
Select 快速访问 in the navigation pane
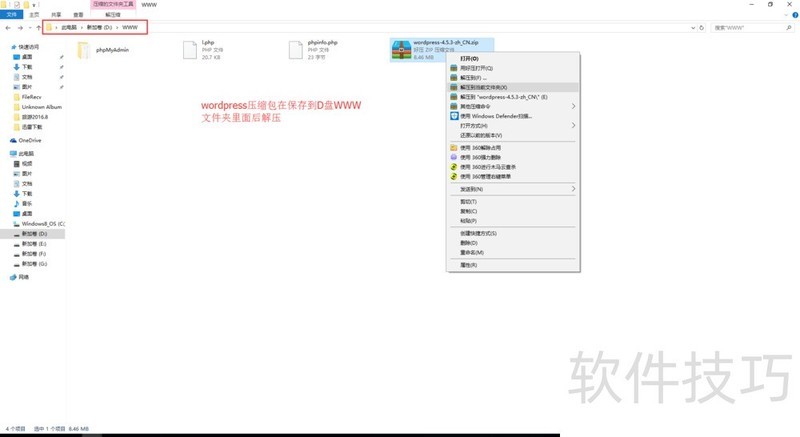coord(29,47)
